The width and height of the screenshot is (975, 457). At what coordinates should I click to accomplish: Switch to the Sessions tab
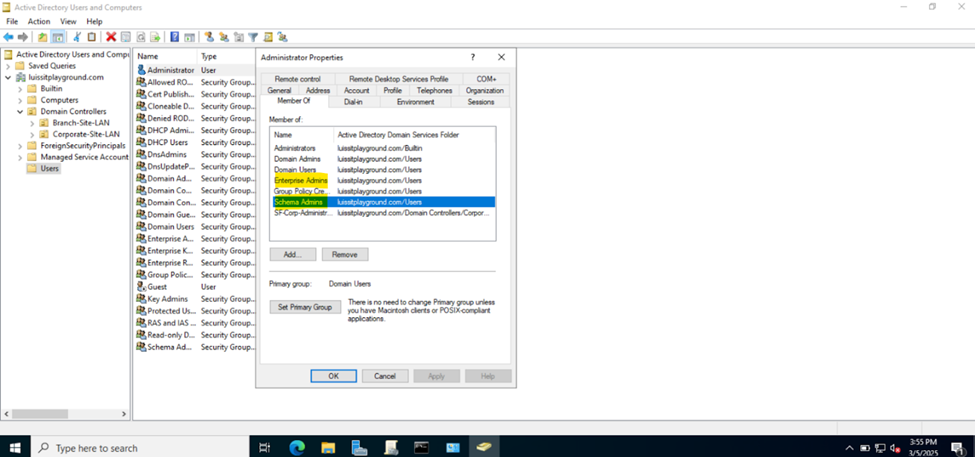(481, 101)
